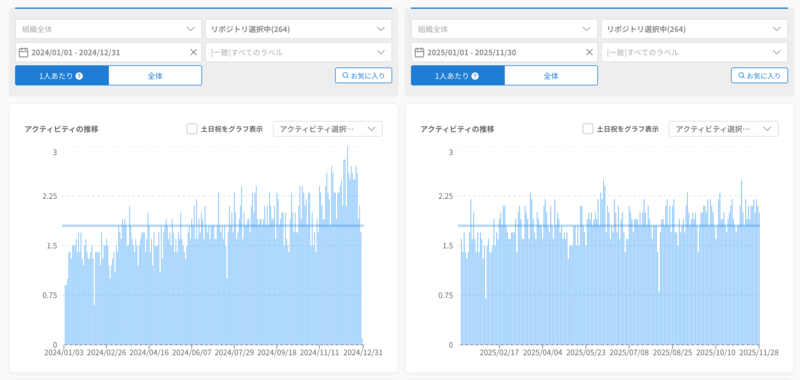Click calendar icon of the 2024 date field
The height and width of the screenshot is (380, 800).
[23, 52]
